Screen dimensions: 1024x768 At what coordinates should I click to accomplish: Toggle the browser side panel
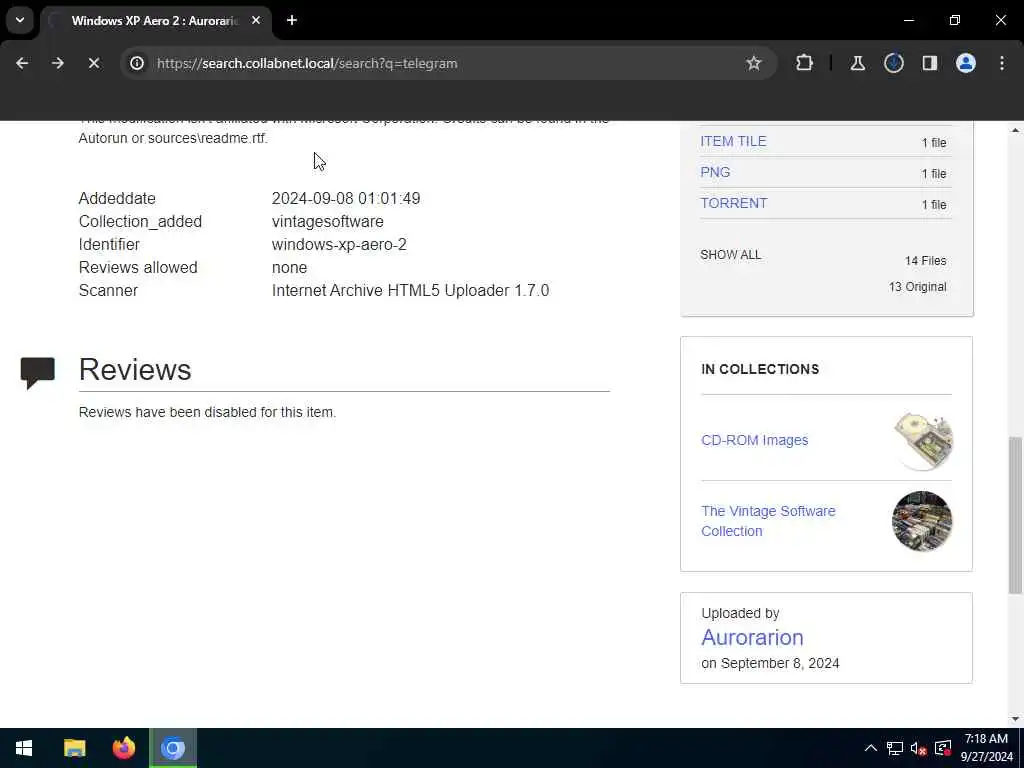pos(929,63)
